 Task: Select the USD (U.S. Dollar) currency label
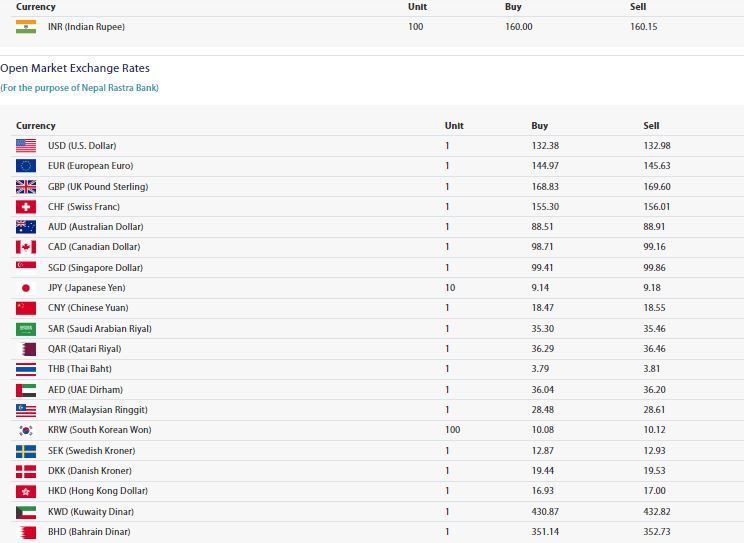pyautogui.click(x=82, y=146)
